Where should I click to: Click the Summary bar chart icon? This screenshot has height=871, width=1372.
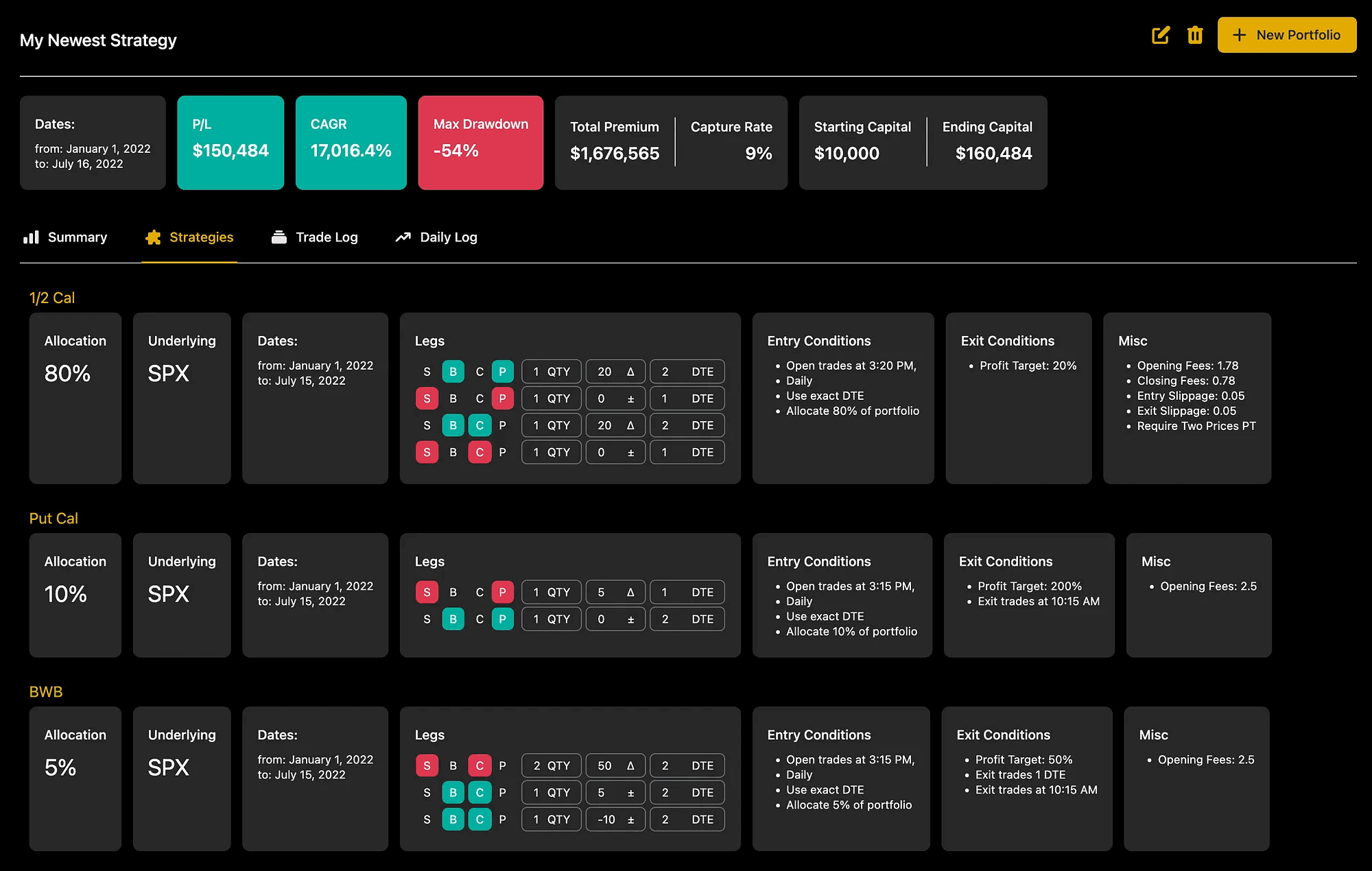tap(31, 237)
